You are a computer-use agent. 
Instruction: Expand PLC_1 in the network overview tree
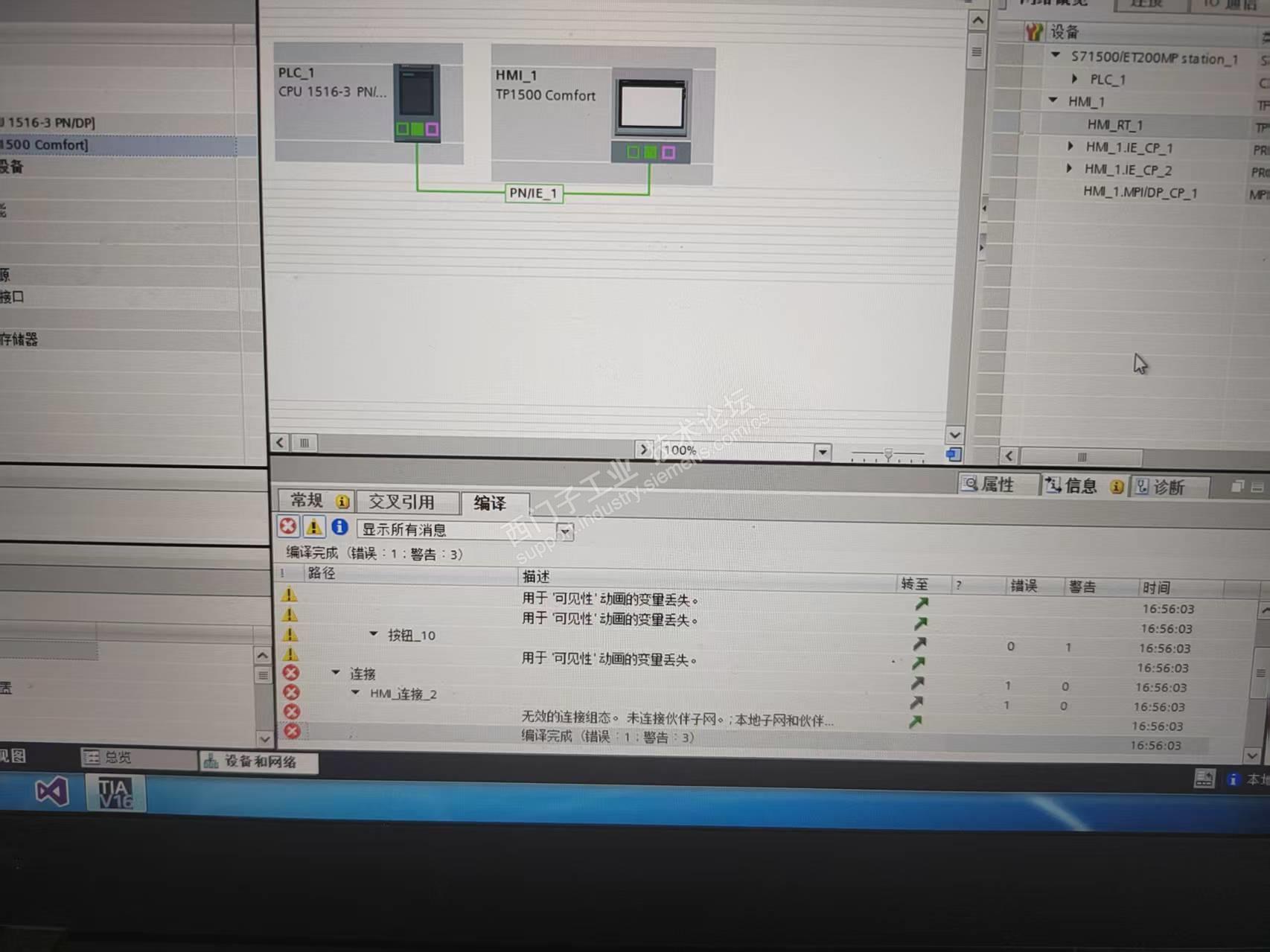[1075, 78]
